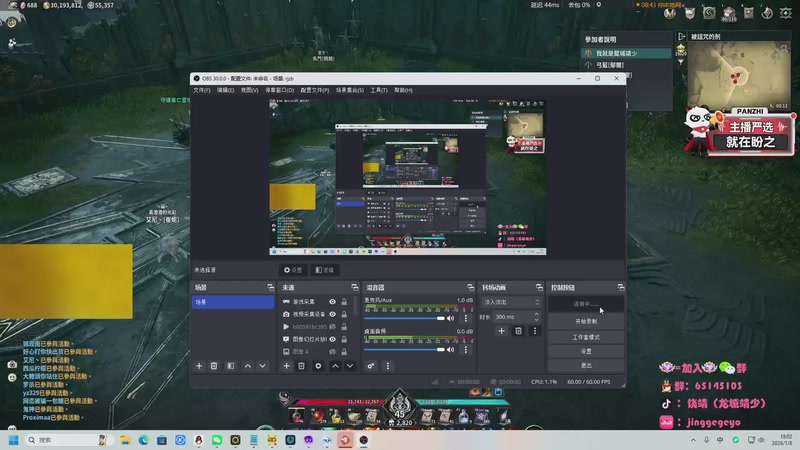Add transition with plus icon in 转场动画 panel
This screenshot has width=800, height=450.
[x=501, y=331]
